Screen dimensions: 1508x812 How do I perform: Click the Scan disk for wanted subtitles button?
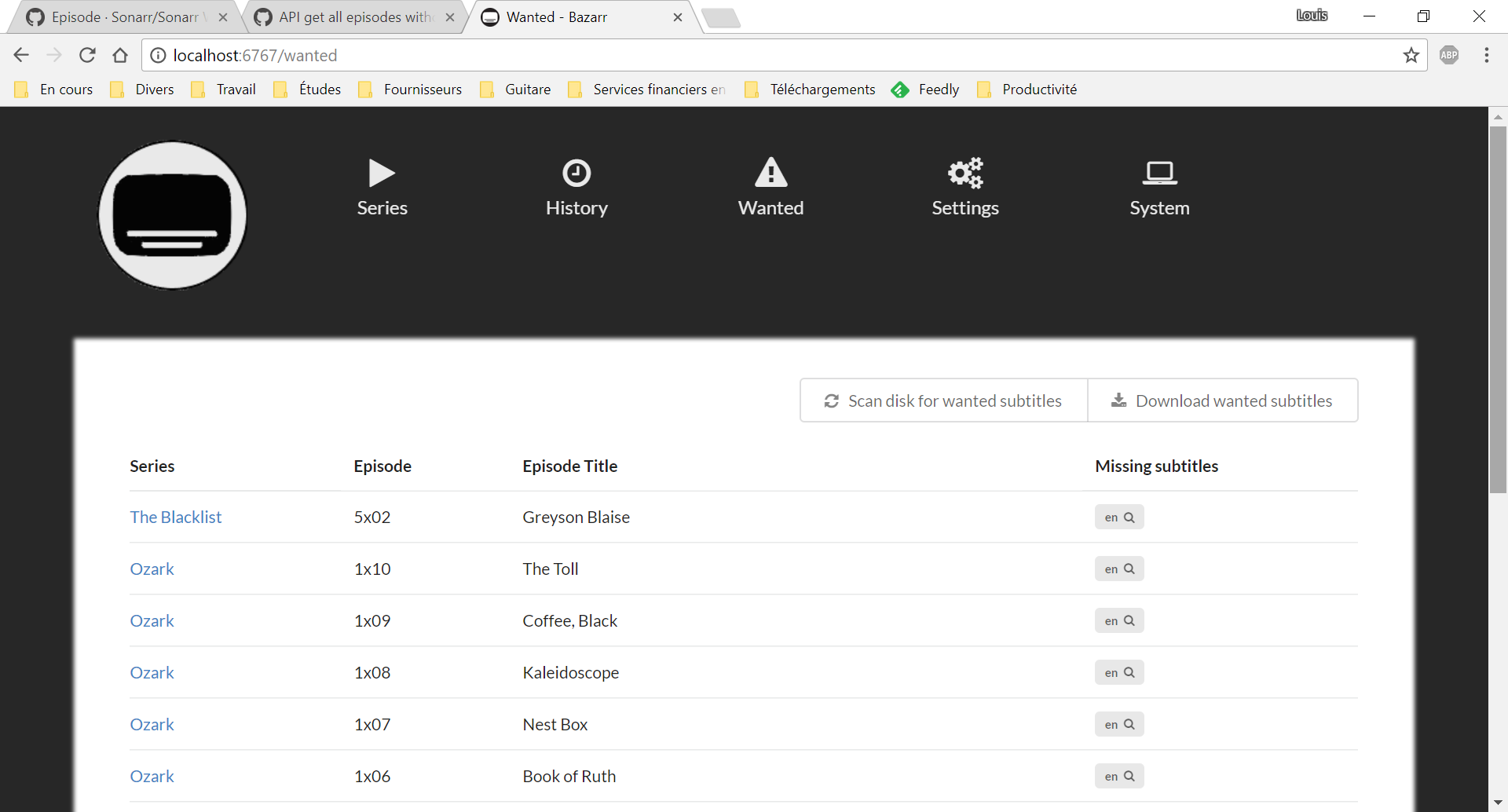click(943, 401)
